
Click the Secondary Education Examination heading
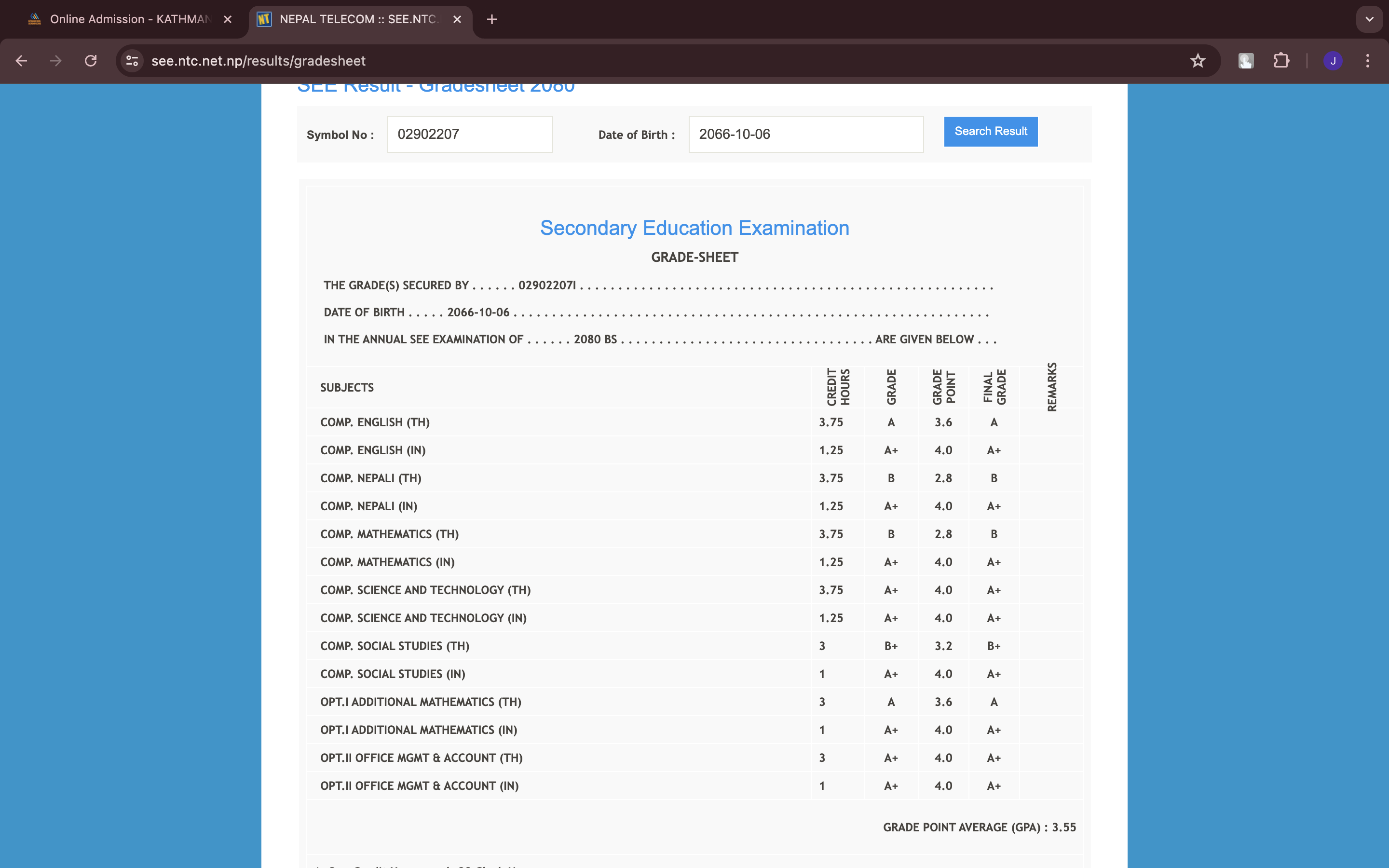pos(694,228)
